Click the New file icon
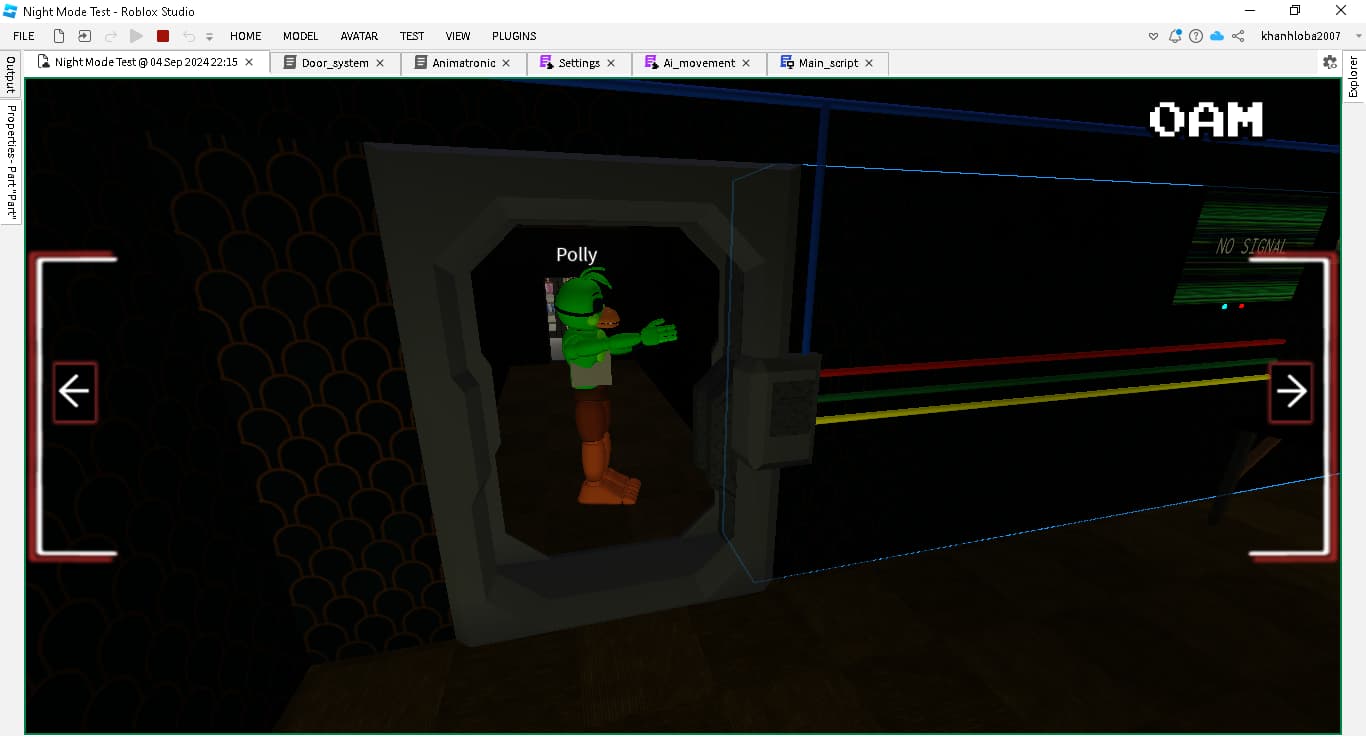Viewport: 1366px width, 745px height. pyautogui.click(x=59, y=36)
